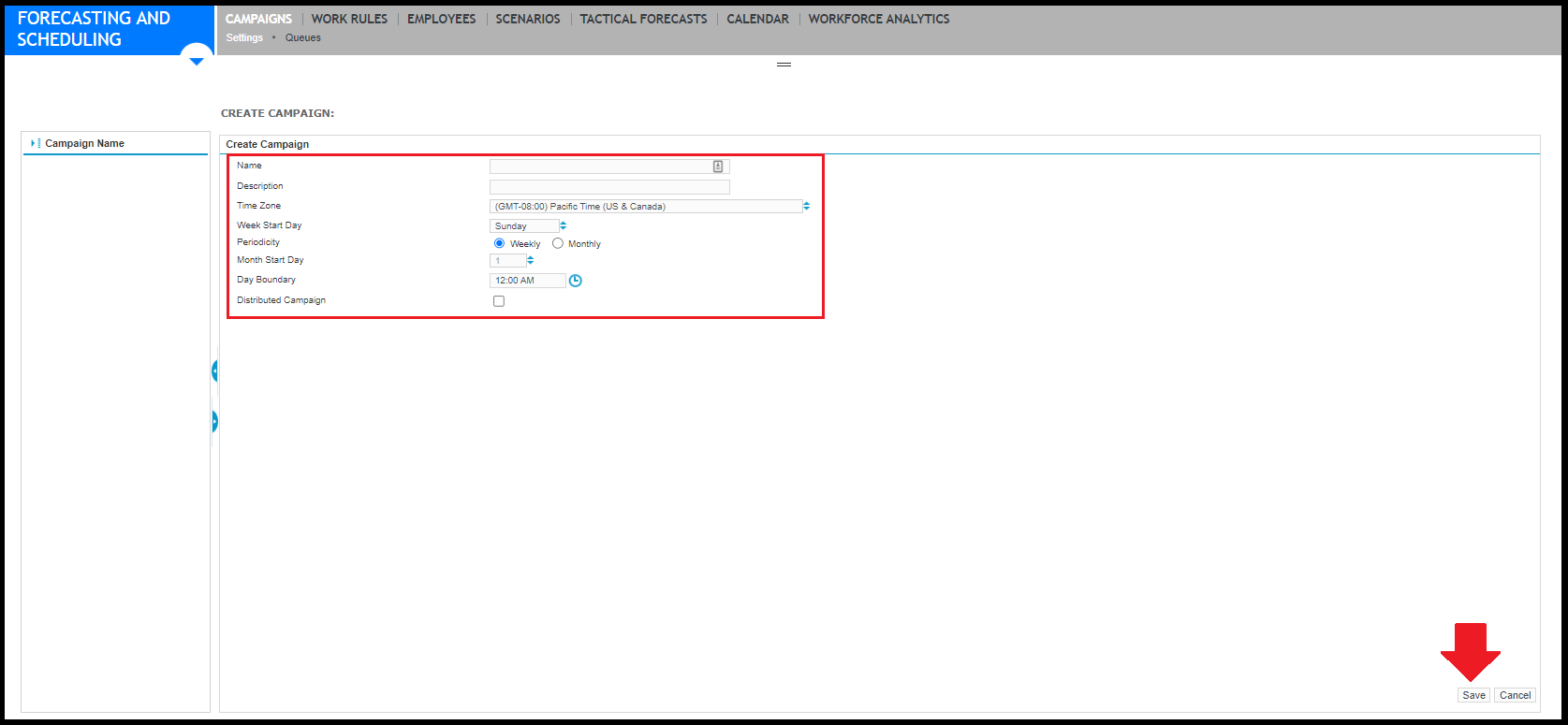Click the campaign Name input field

point(609,167)
